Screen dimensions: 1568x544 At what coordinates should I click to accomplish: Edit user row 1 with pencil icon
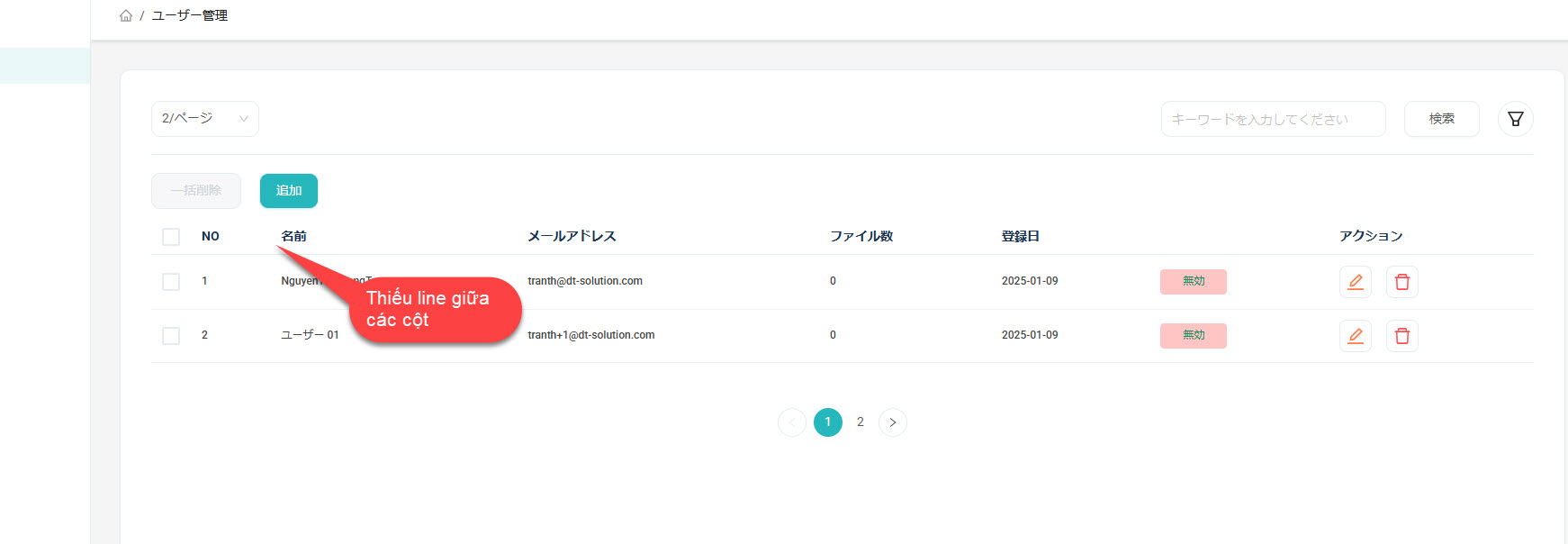coord(1355,282)
